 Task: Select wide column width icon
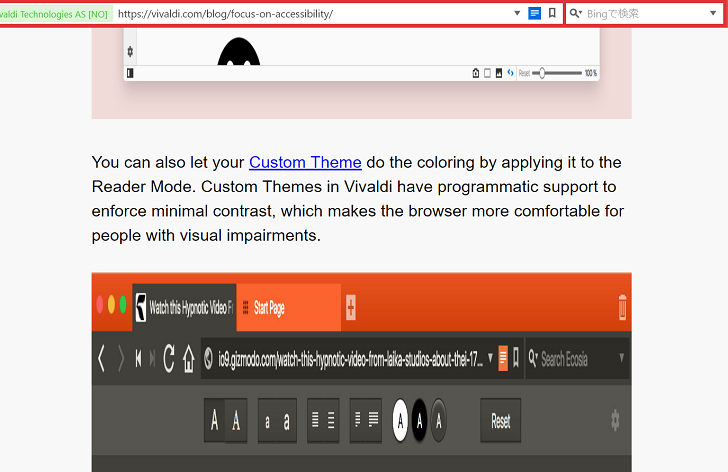point(374,420)
